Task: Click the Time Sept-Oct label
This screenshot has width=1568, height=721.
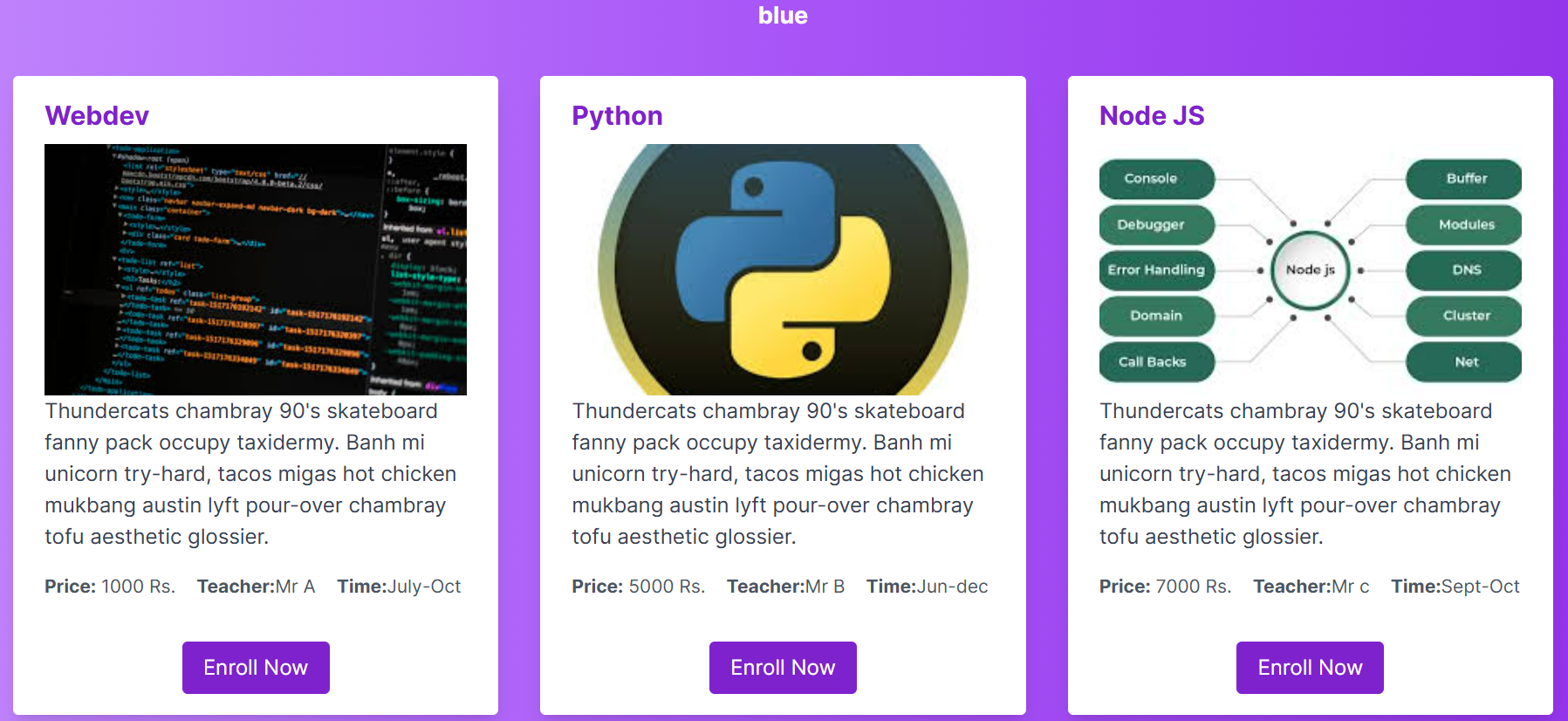Action: [1455, 587]
